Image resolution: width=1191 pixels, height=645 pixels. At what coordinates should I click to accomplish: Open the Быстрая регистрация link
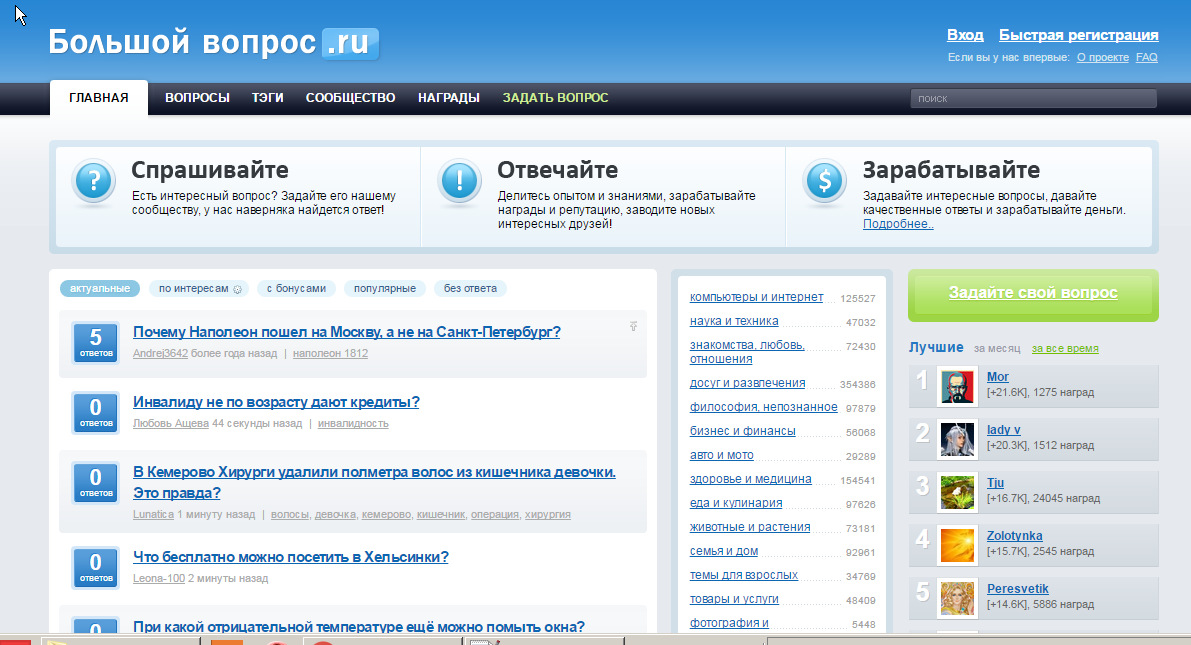pos(1078,35)
